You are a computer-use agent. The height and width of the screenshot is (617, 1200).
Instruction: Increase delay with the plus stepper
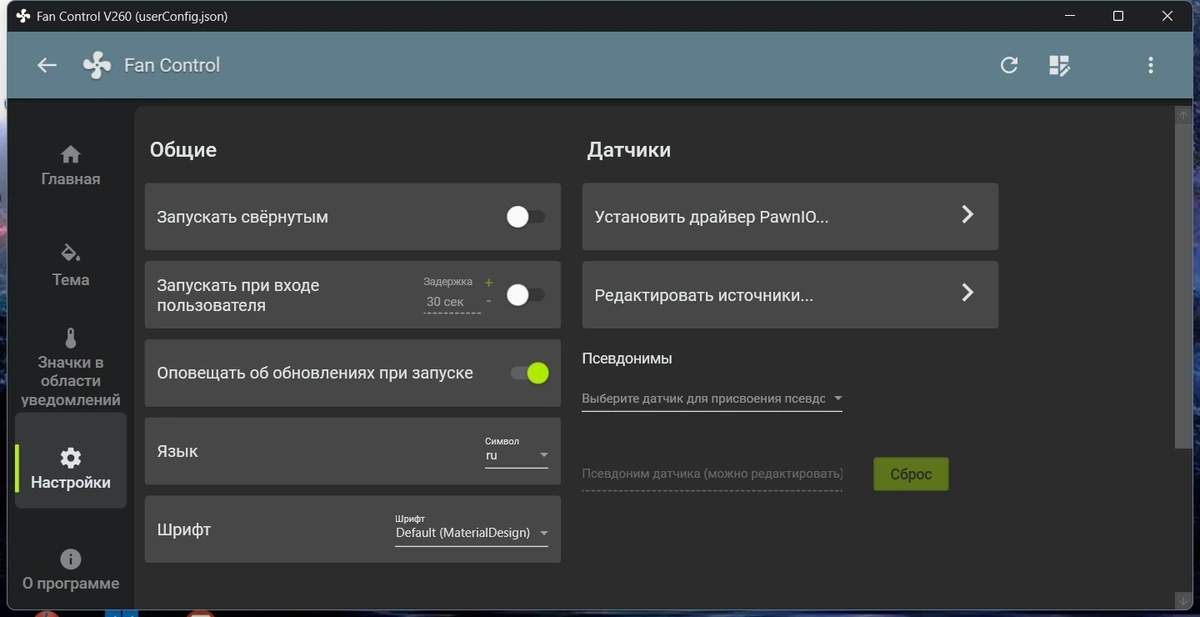[x=489, y=283]
